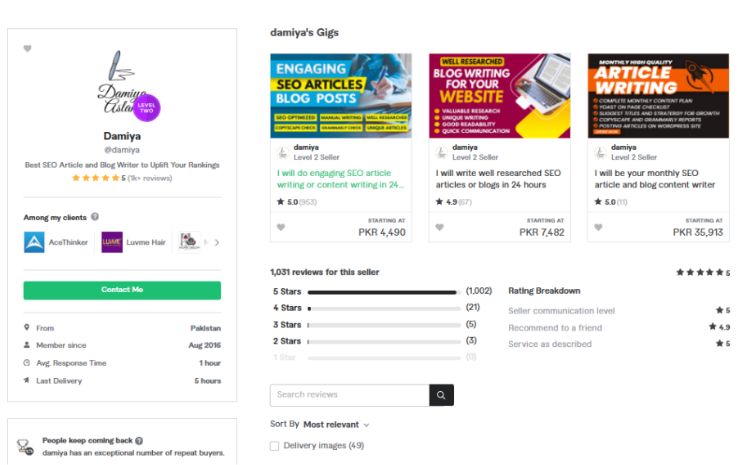Open the Sort By Most relevant dropdown

click(x=337, y=425)
